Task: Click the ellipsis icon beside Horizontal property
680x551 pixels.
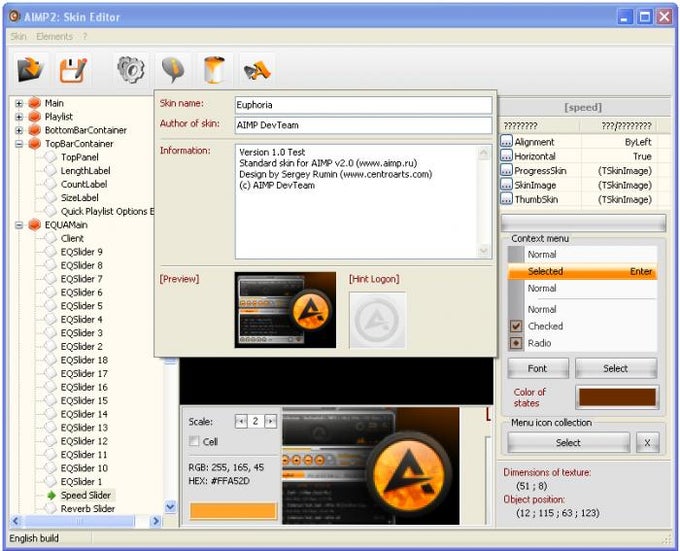Action: 506,156
